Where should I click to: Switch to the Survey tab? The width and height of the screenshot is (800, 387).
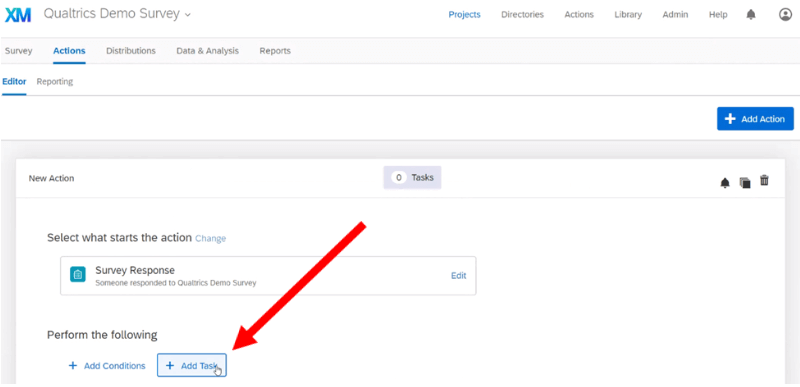point(18,51)
